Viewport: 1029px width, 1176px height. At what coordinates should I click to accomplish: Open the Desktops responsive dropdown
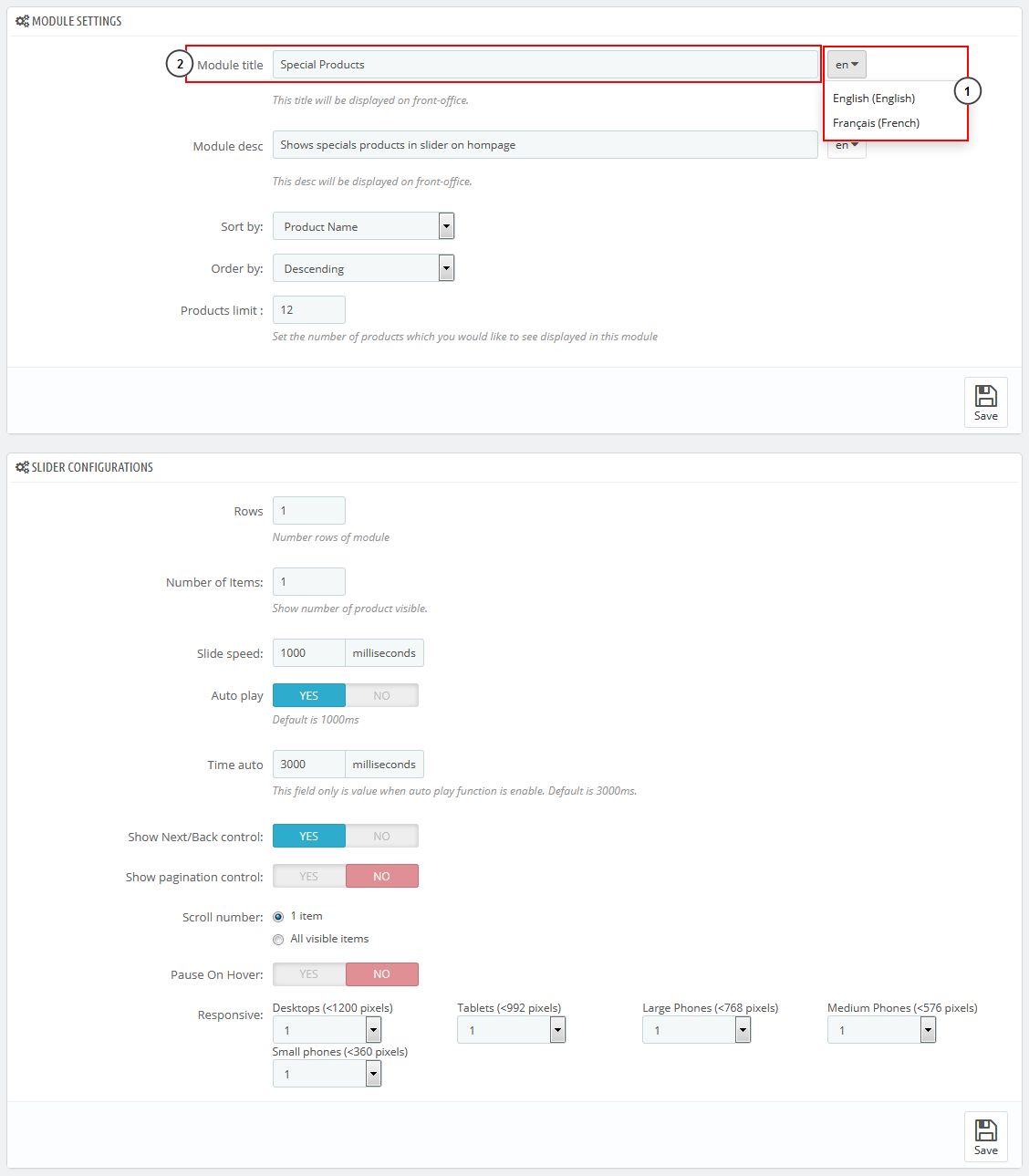[327, 1030]
